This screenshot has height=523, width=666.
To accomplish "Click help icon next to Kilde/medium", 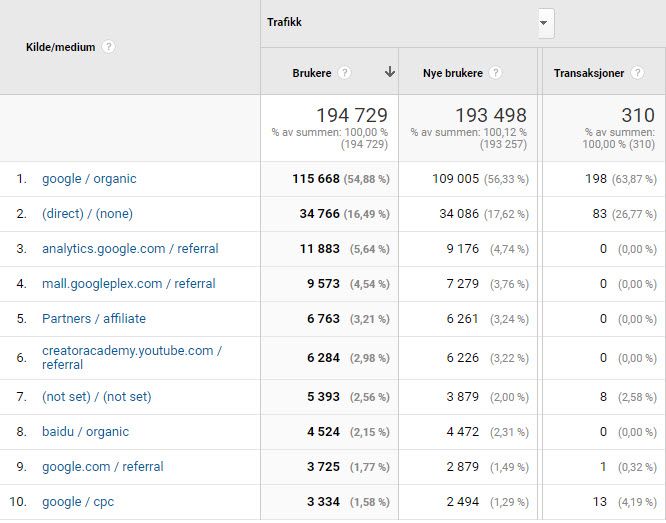I will coord(109,47).
